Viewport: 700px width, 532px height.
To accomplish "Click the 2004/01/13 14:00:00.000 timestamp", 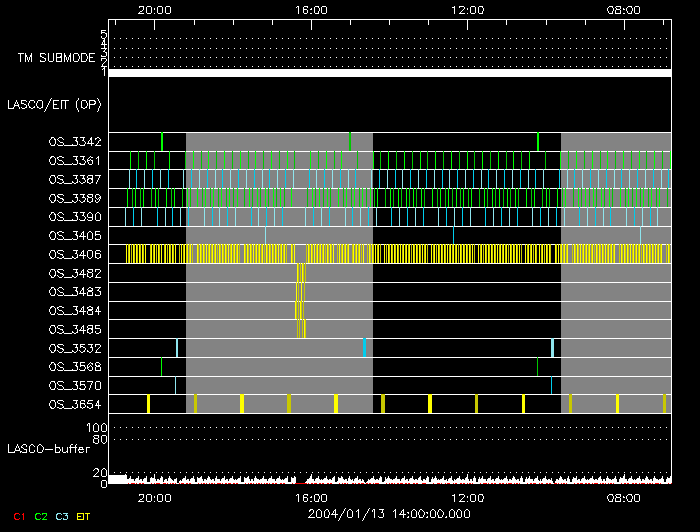I will point(389,513).
